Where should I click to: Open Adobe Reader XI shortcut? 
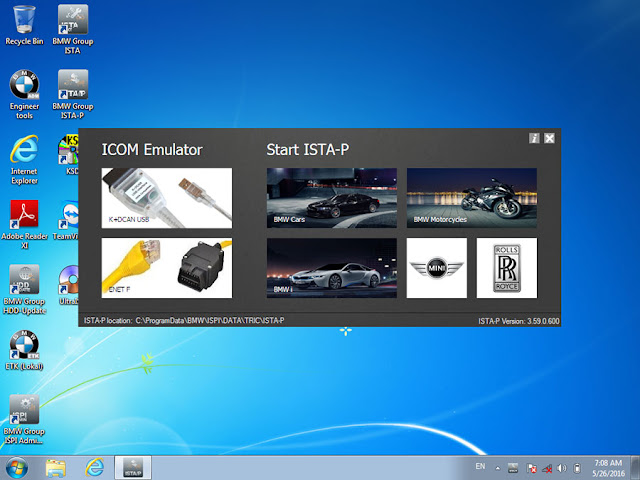point(24,224)
